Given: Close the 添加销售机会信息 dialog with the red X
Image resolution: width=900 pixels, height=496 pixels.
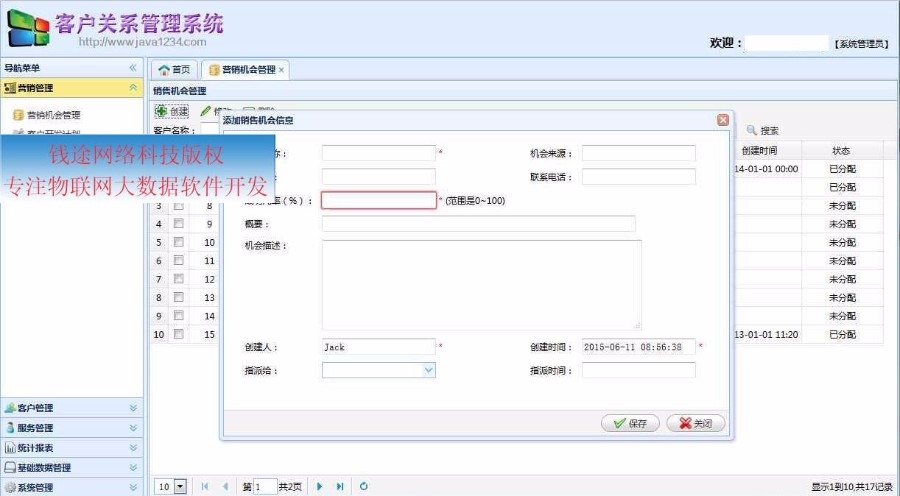Looking at the screenshot, I should pyautogui.click(x=723, y=119).
